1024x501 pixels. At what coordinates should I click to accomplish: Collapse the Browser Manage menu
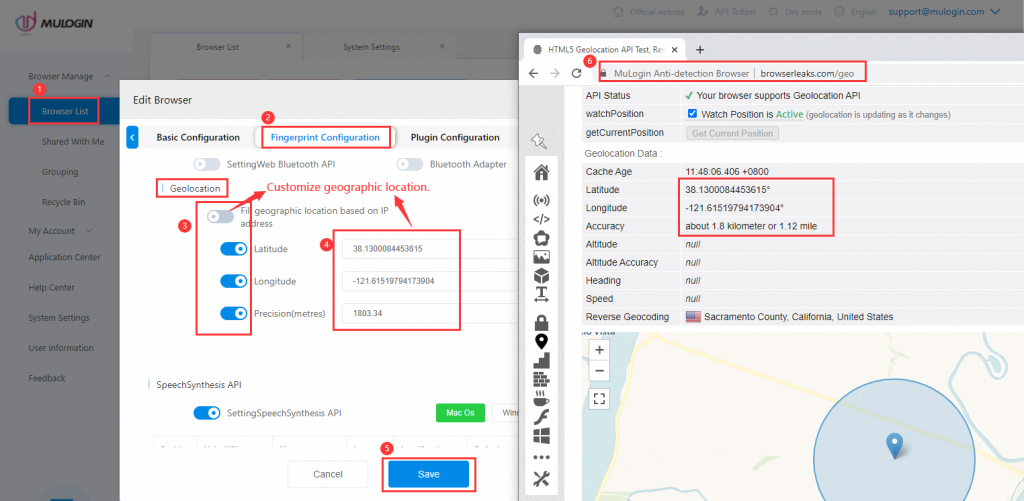107,76
